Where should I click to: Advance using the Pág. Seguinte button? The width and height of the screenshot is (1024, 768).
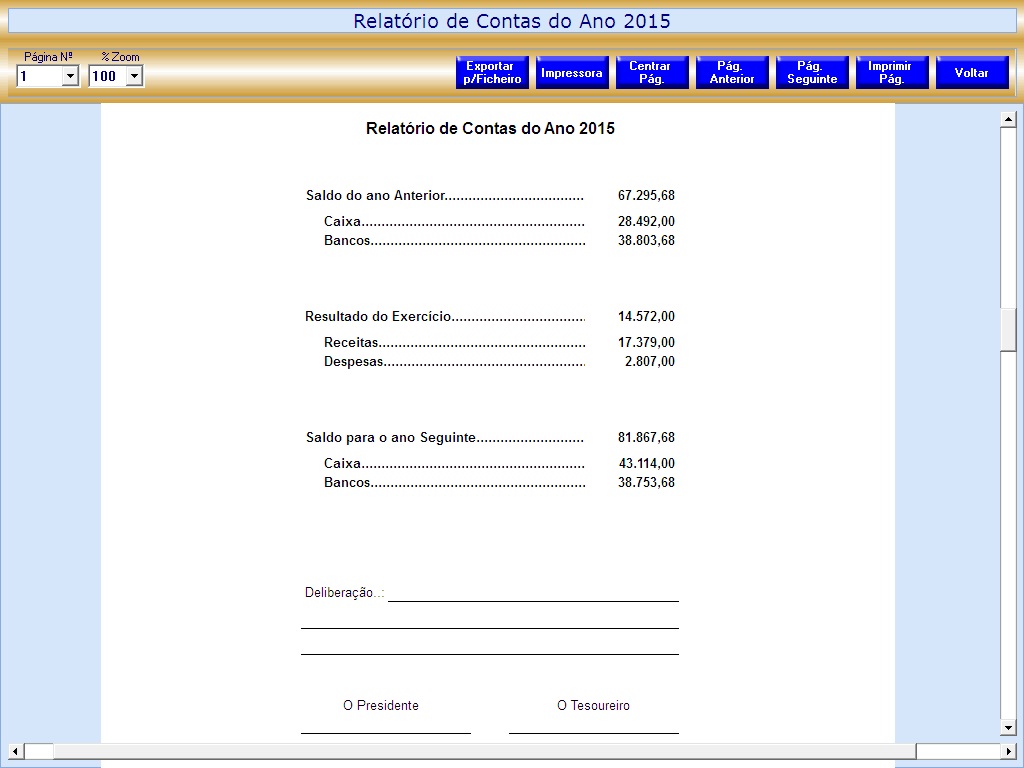[x=812, y=73]
